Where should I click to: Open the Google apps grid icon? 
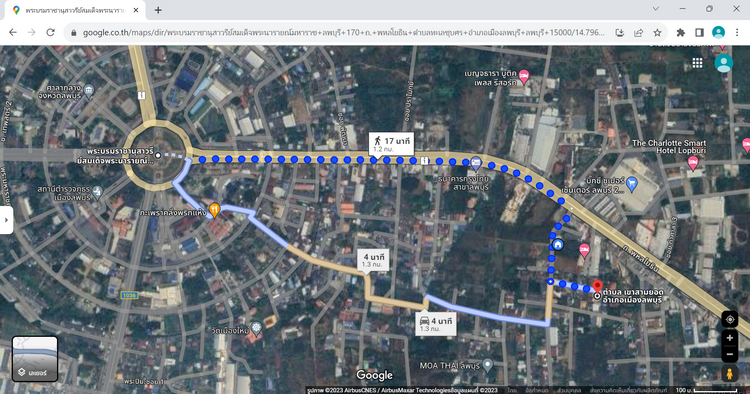point(697,63)
